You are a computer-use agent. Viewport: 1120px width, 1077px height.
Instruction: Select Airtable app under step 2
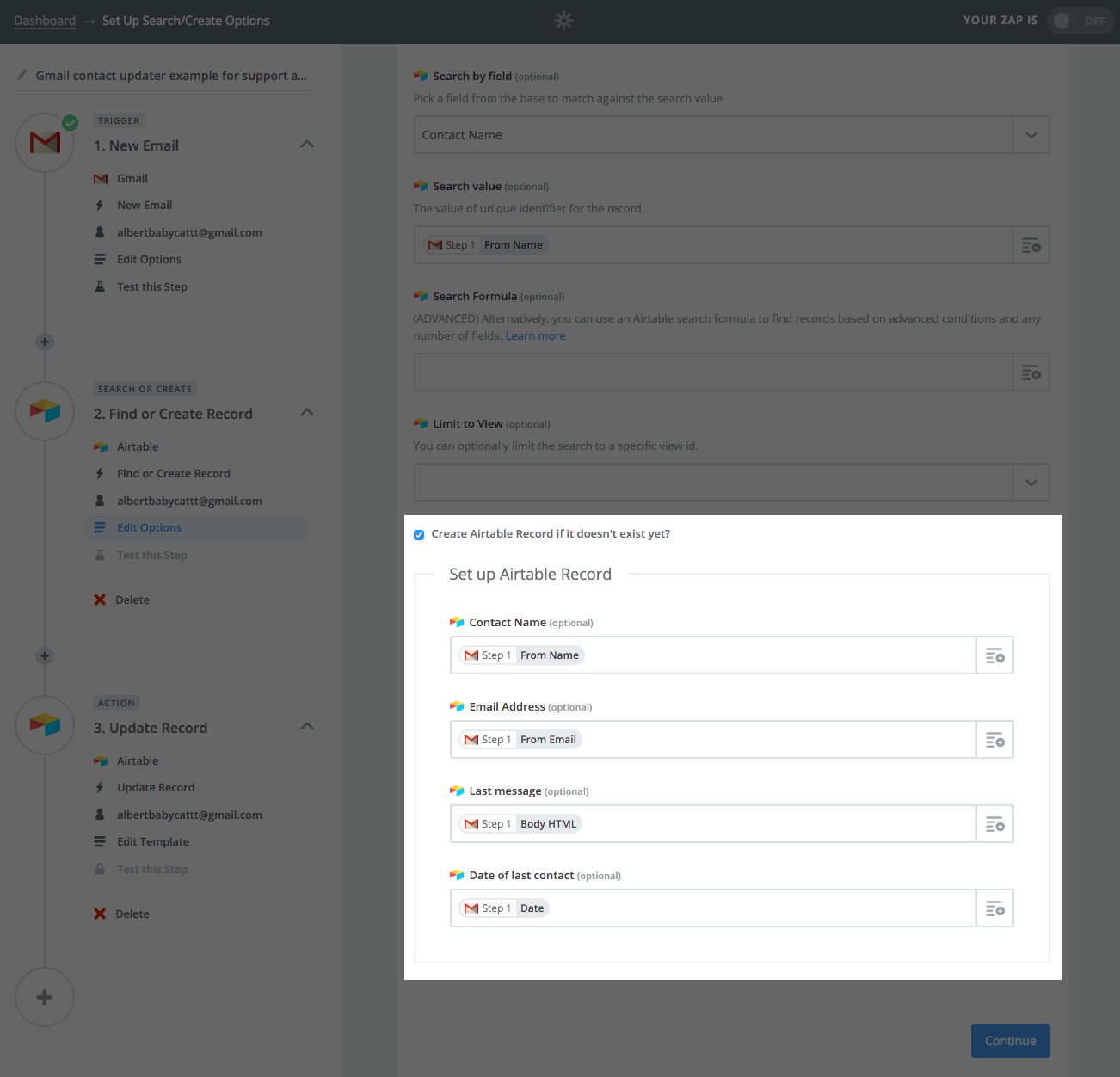[138, 446]
